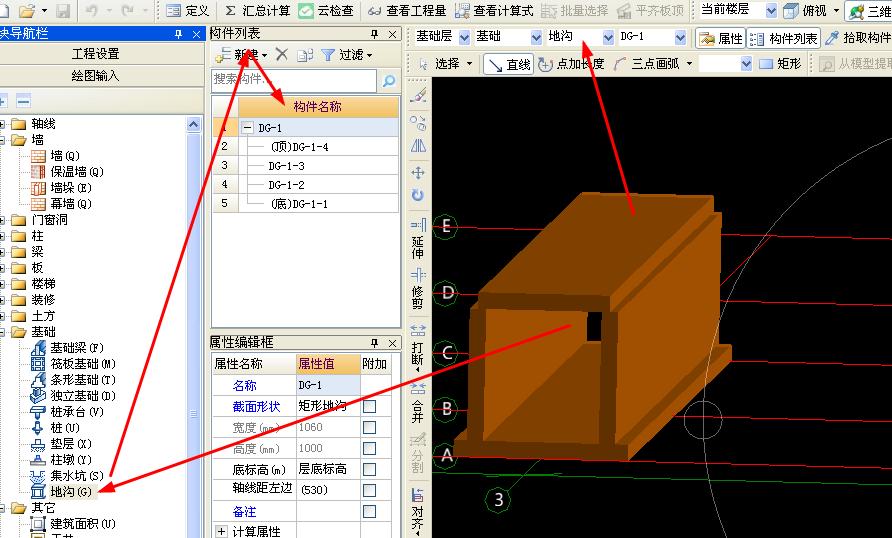Screen dimensions: 892x538
Task: Toggle 底标高 附加 checkbox
Action: point(369,469)
